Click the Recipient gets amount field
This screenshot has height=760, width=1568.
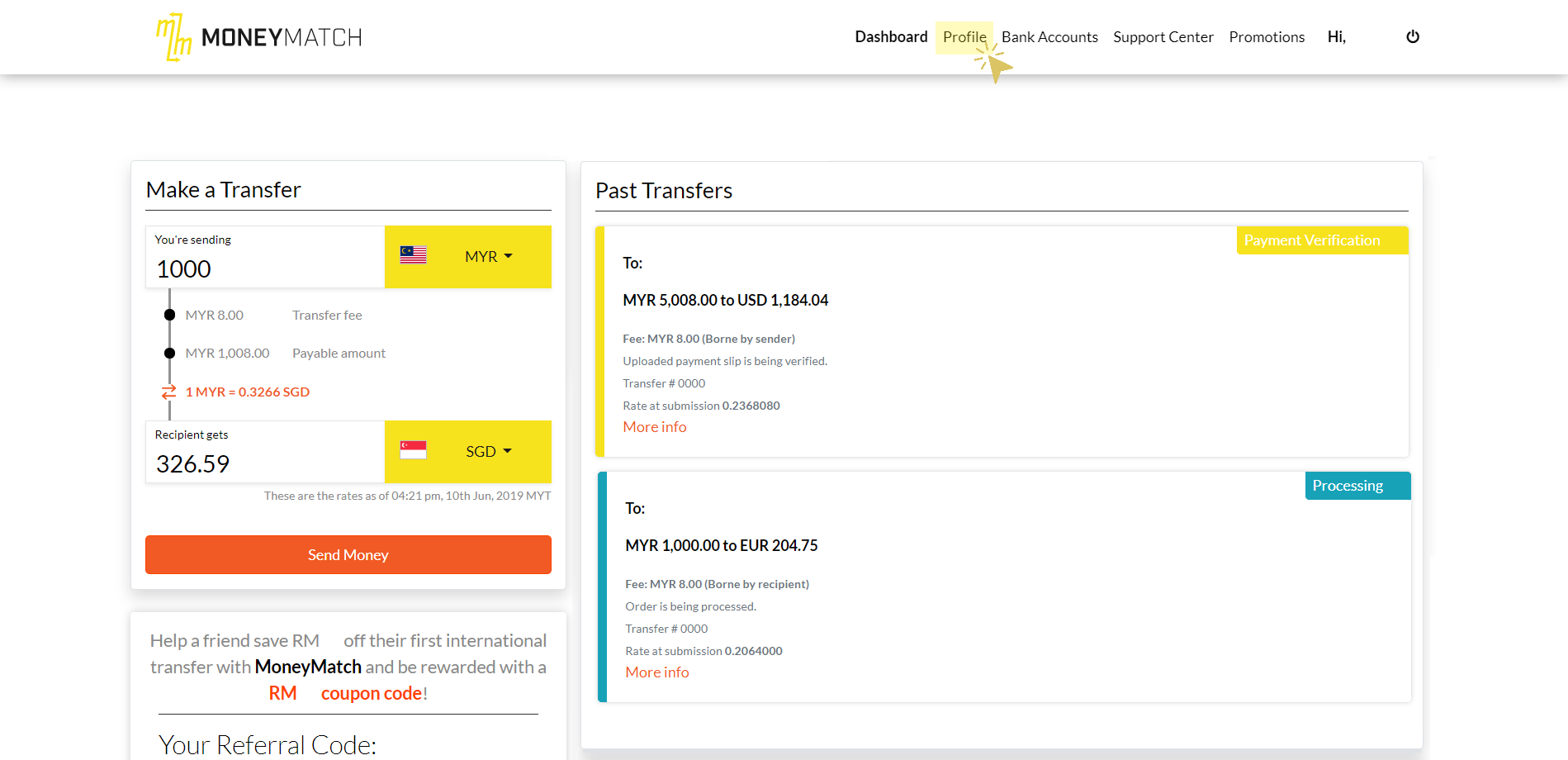click(264, 463)
